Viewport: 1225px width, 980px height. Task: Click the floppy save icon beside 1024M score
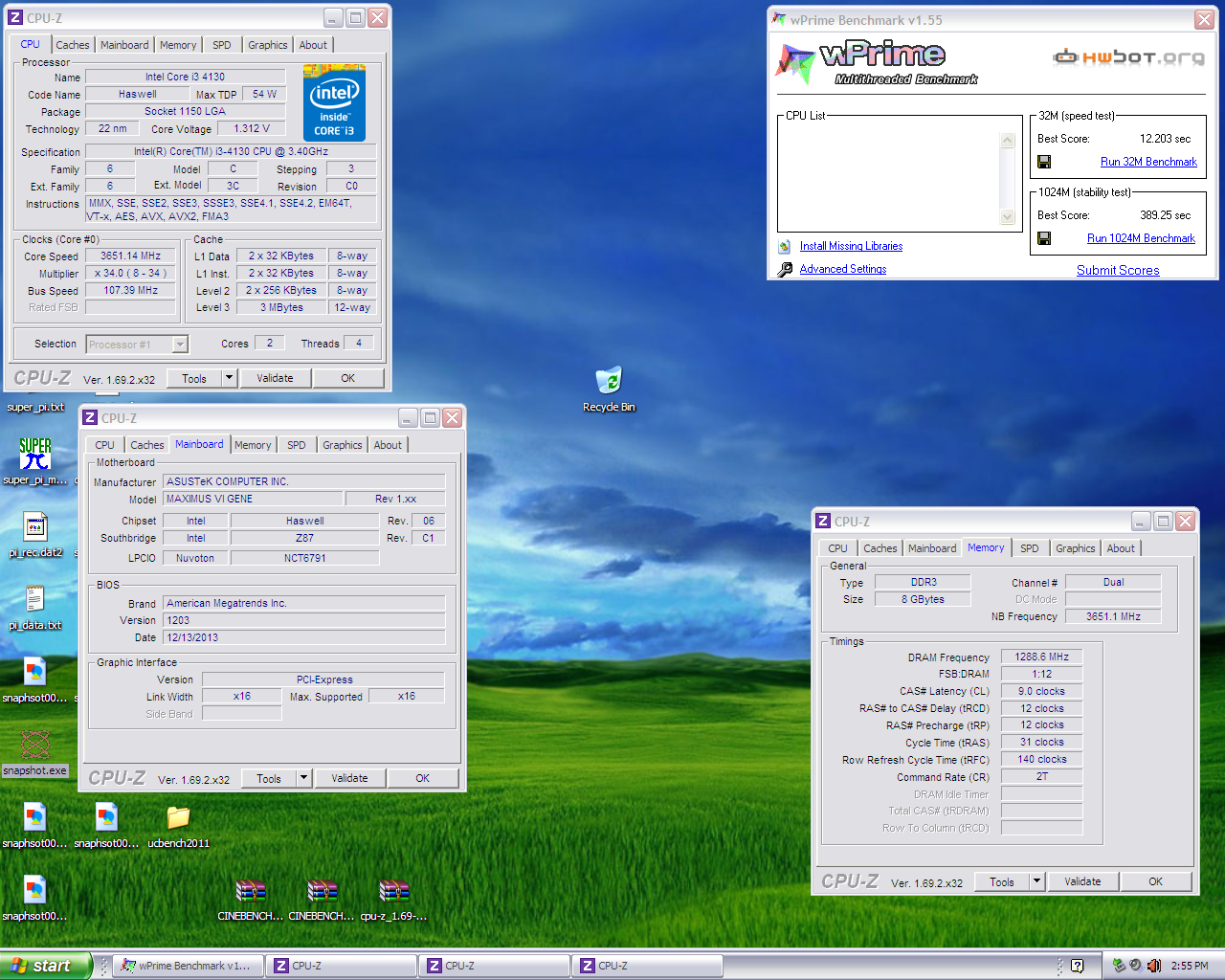[1044, 238]
